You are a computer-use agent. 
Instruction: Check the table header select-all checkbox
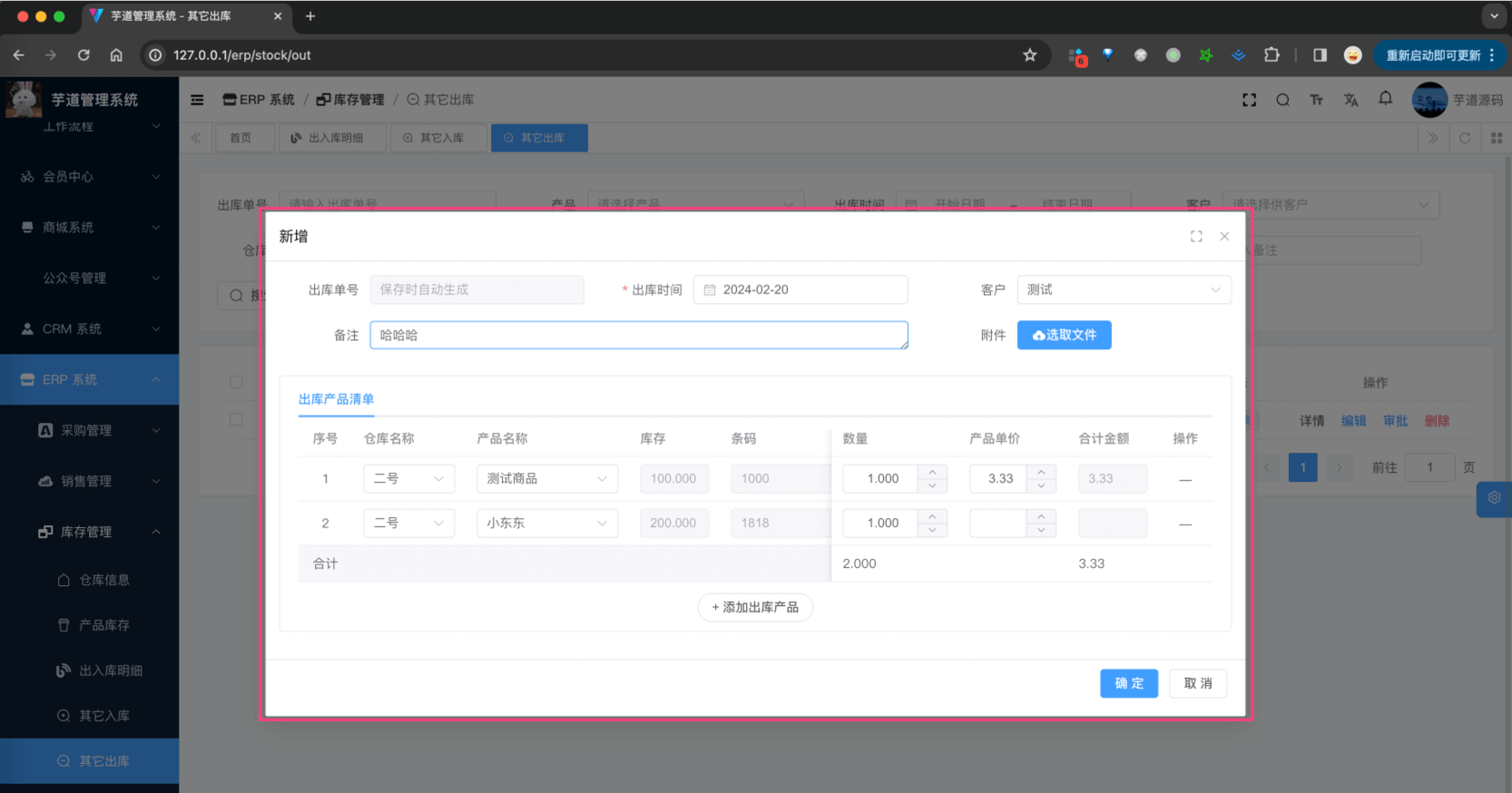click(236, 383)
